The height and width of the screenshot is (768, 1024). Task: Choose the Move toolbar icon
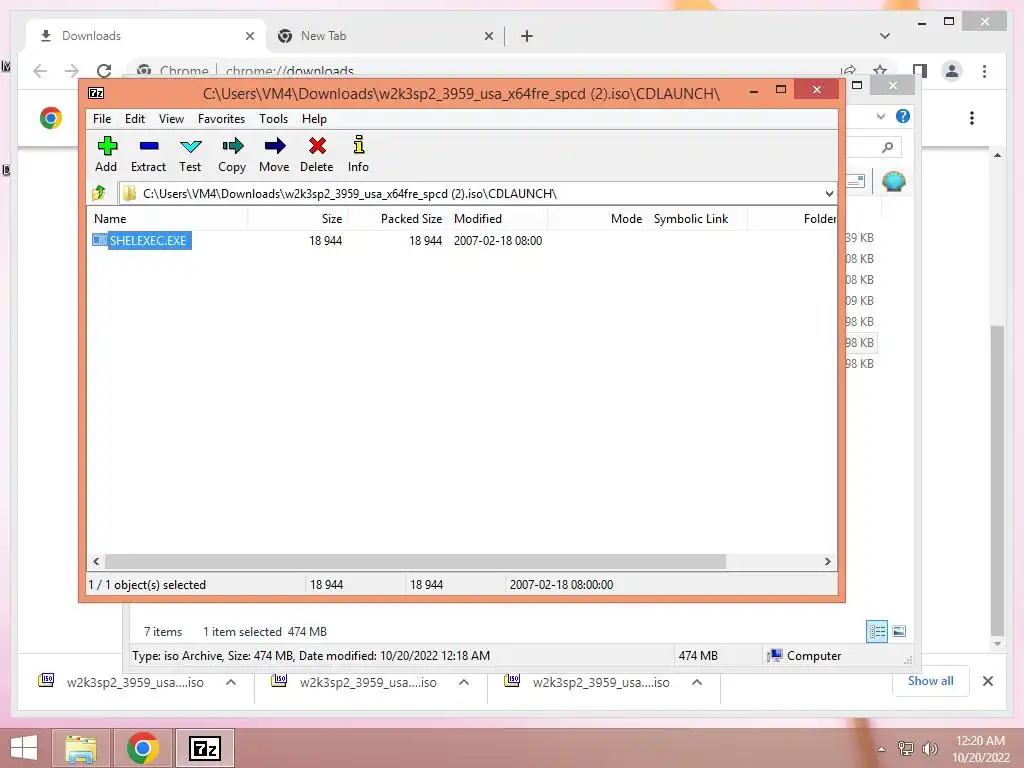pyautogui.click(x=274, y=154)
